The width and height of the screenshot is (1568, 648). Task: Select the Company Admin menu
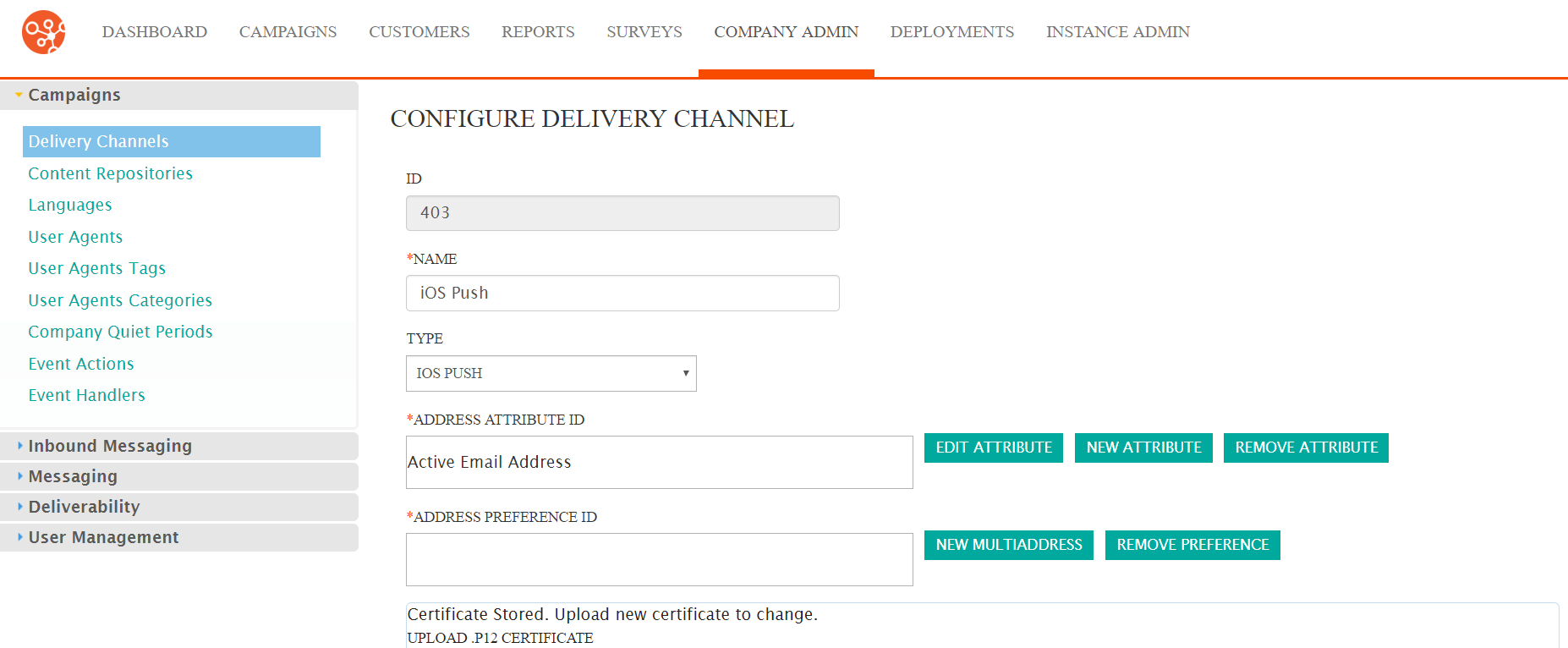coord(787,32)
